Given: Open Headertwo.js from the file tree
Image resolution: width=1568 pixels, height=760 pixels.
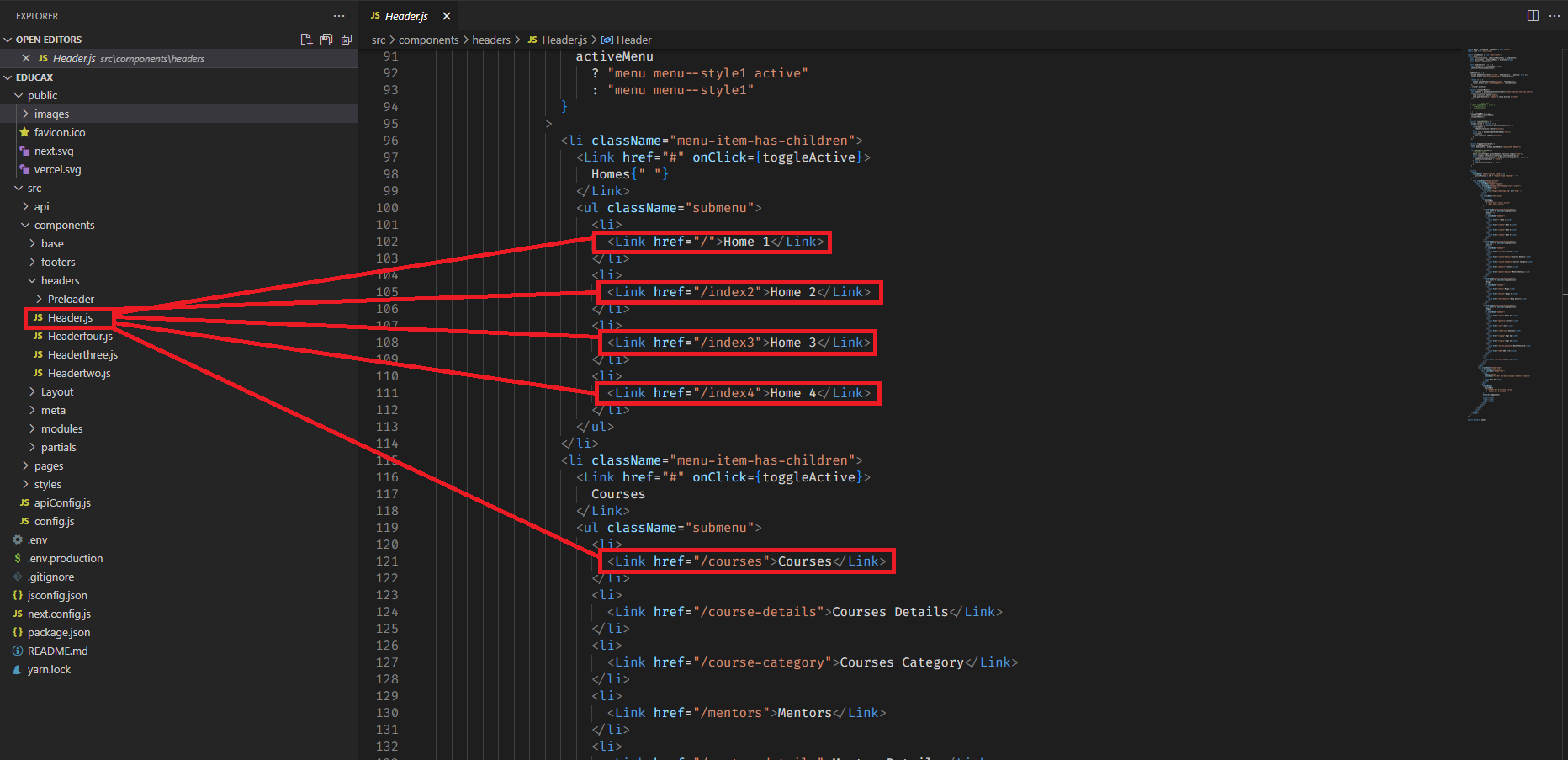Looking at the screenshot, I should [x=79, y=374].
